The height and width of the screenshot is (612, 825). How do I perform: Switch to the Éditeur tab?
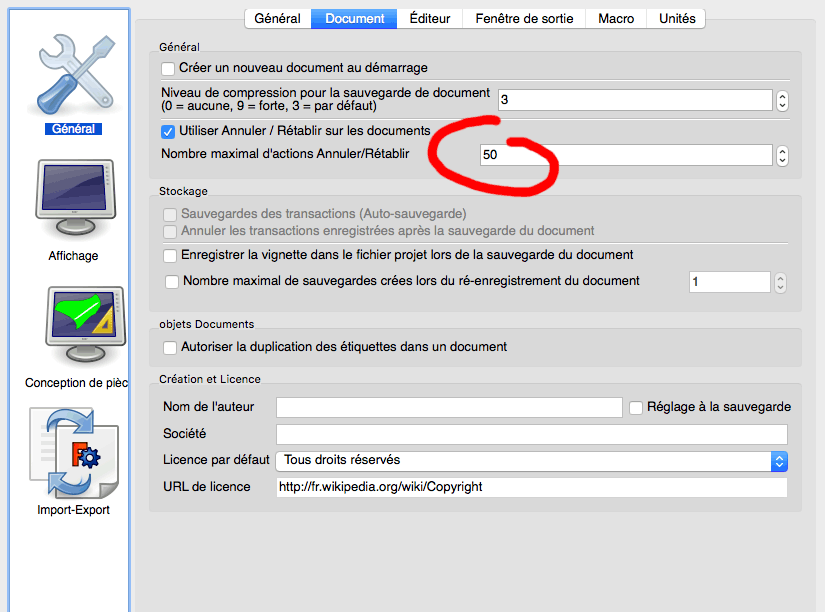(x=430, y=18)
